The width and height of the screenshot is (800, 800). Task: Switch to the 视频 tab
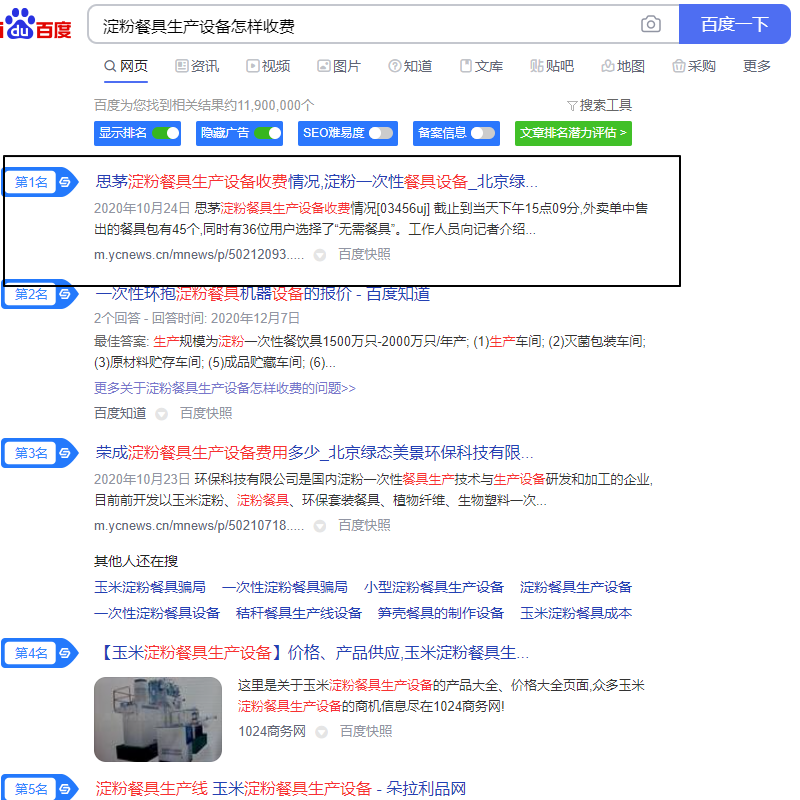(x=268, y=66)
